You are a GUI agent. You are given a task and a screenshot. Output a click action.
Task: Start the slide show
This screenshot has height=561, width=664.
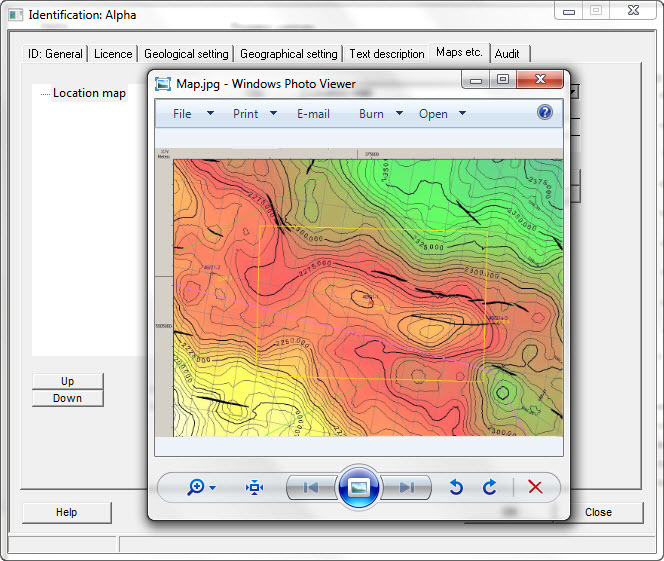[359, 487]
